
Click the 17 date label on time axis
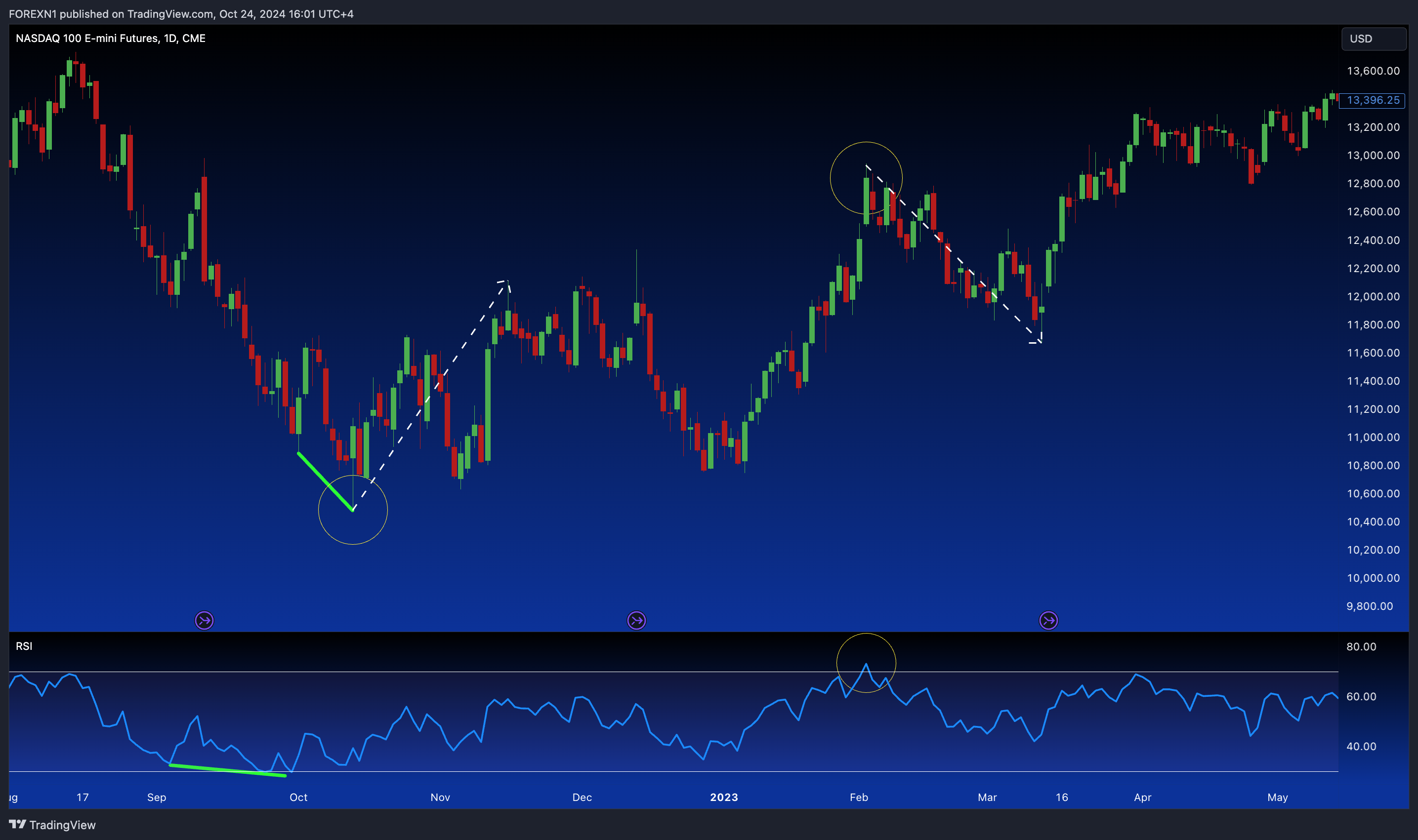[83, 797]
